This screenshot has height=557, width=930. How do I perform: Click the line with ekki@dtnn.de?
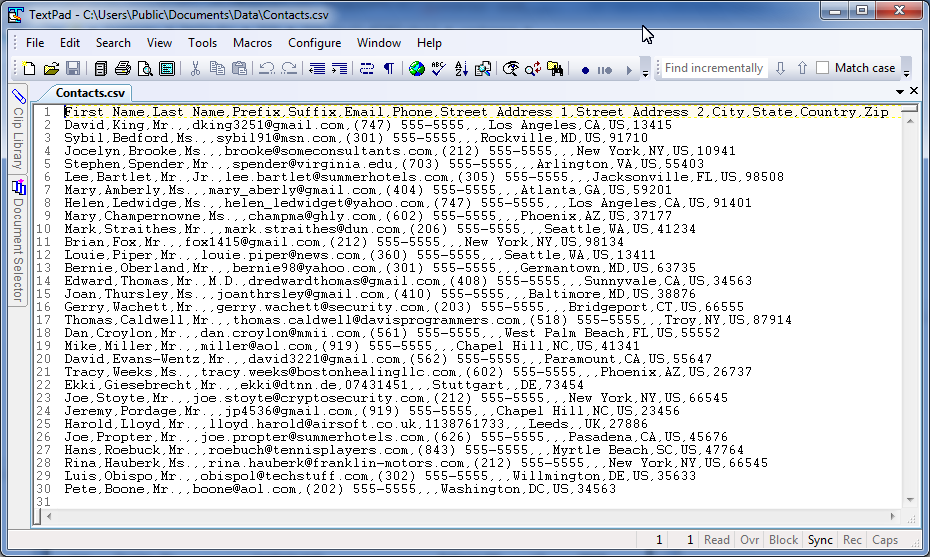tap(324, 385)
